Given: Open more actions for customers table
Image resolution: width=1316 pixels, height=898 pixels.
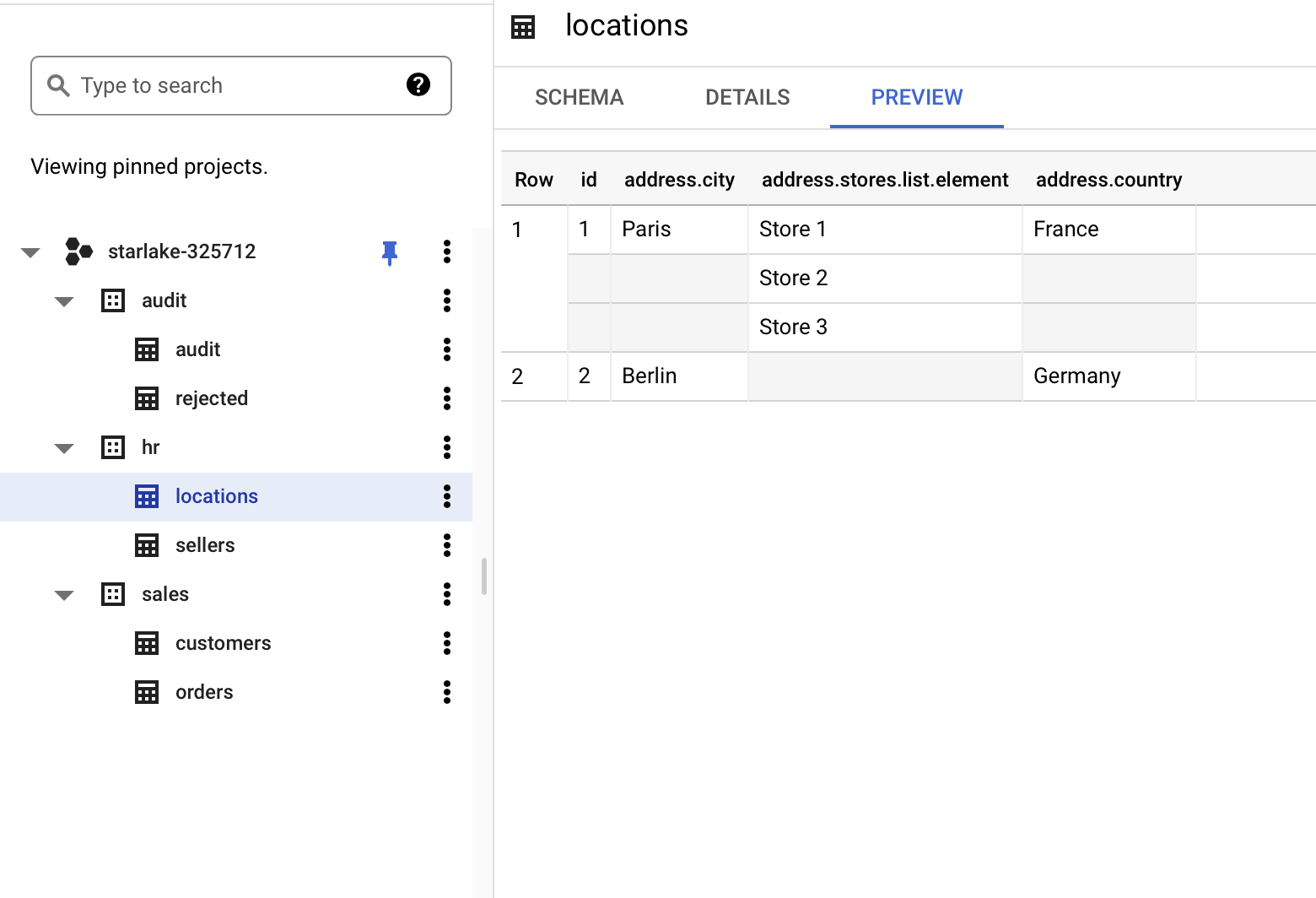Looking at the screenshot, I should [447, 643].
